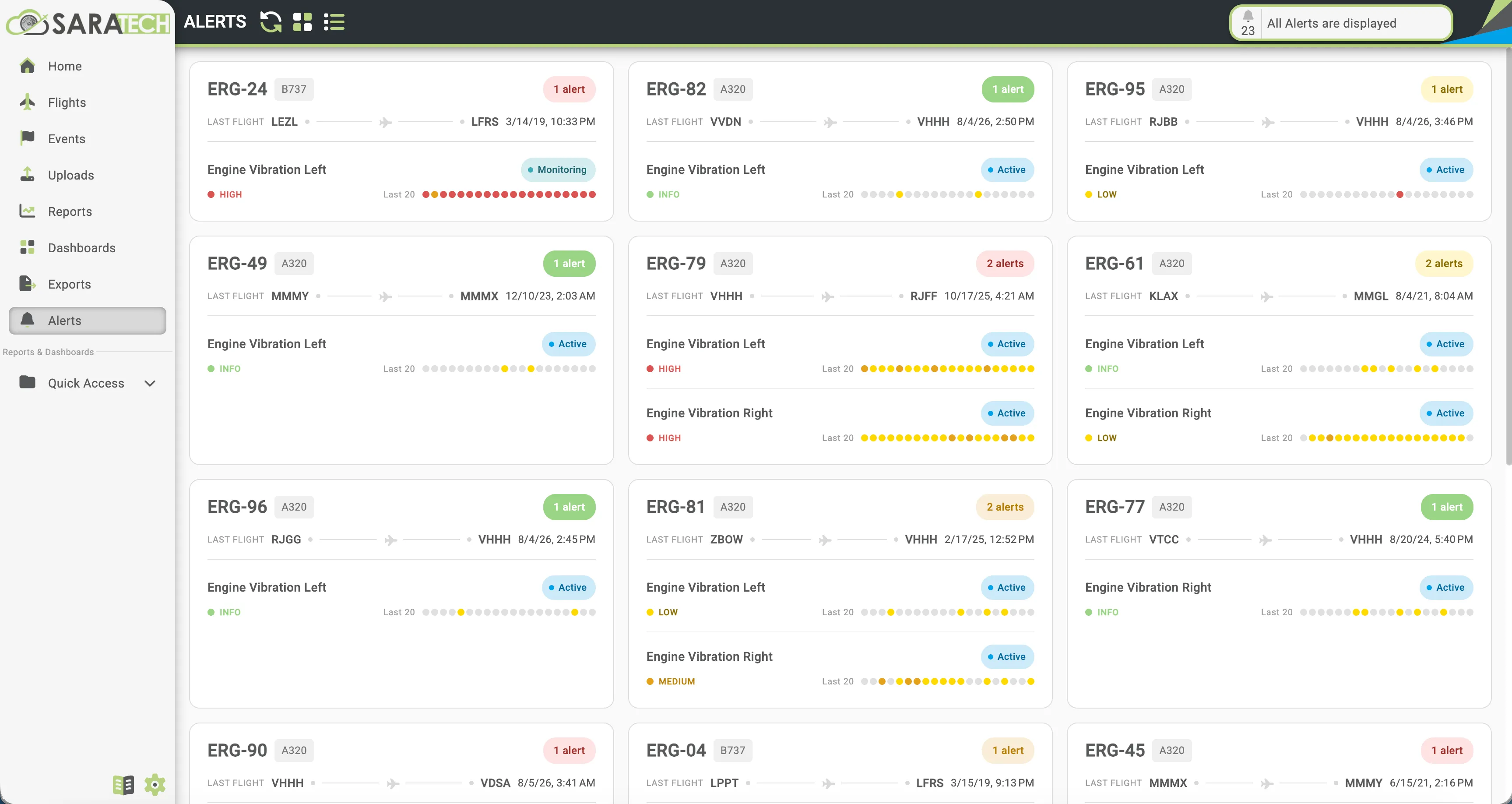Open Home from the sidebar
Viewport: 1512px width, 804px height.
64,66
